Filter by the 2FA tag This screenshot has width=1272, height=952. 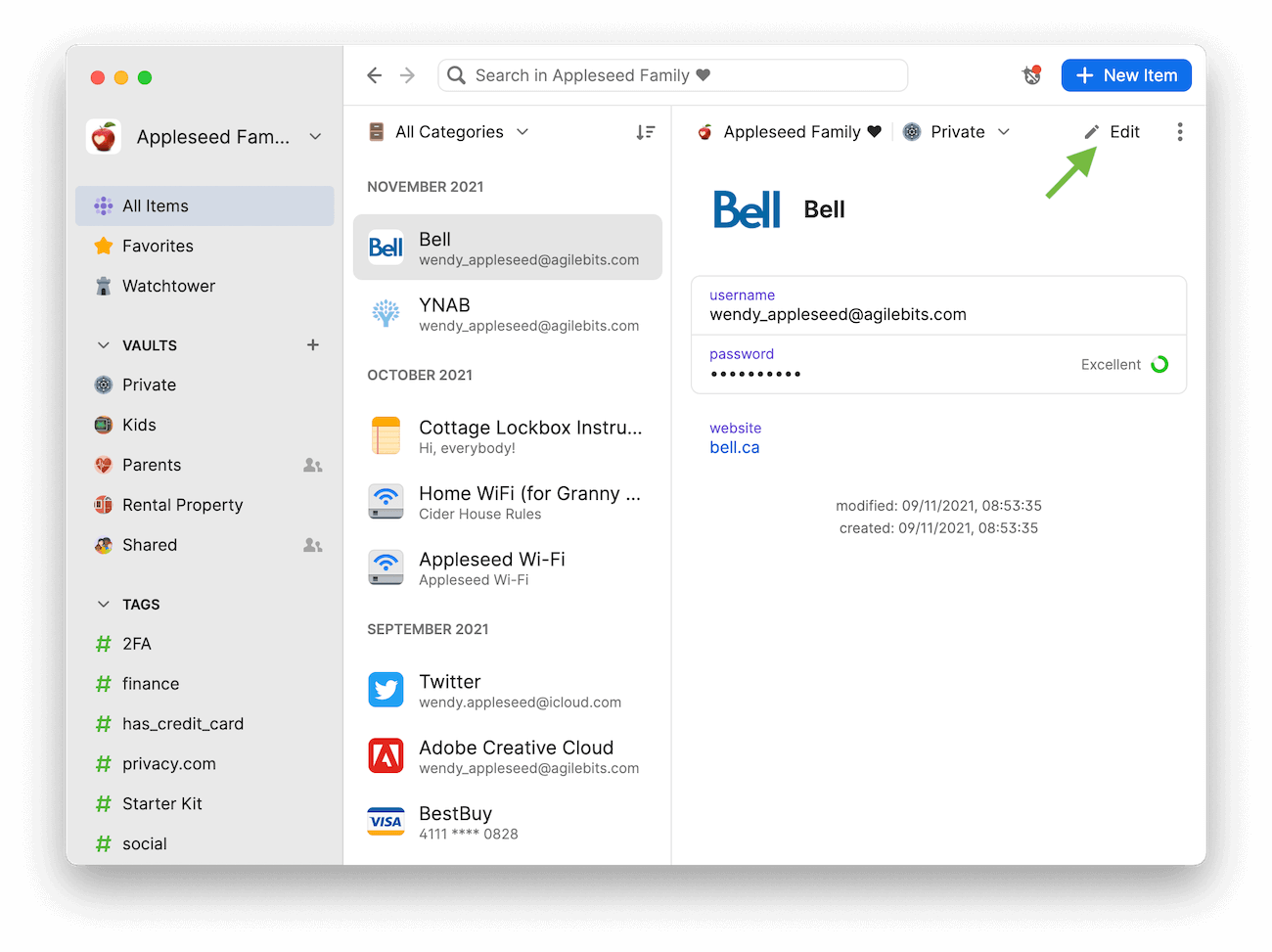point(204,645)
